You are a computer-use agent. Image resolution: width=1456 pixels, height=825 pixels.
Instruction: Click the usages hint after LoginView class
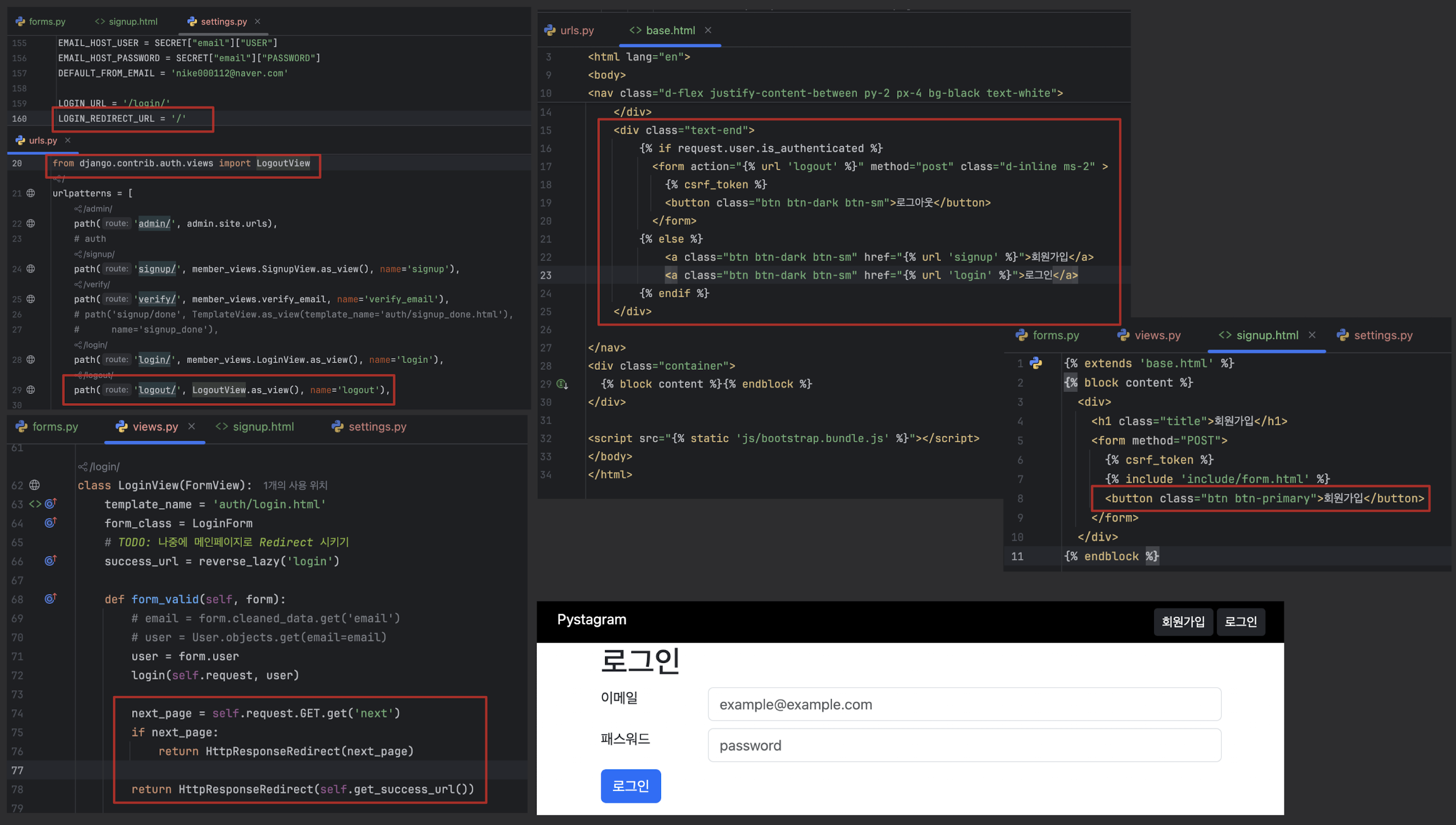point(295,486)
